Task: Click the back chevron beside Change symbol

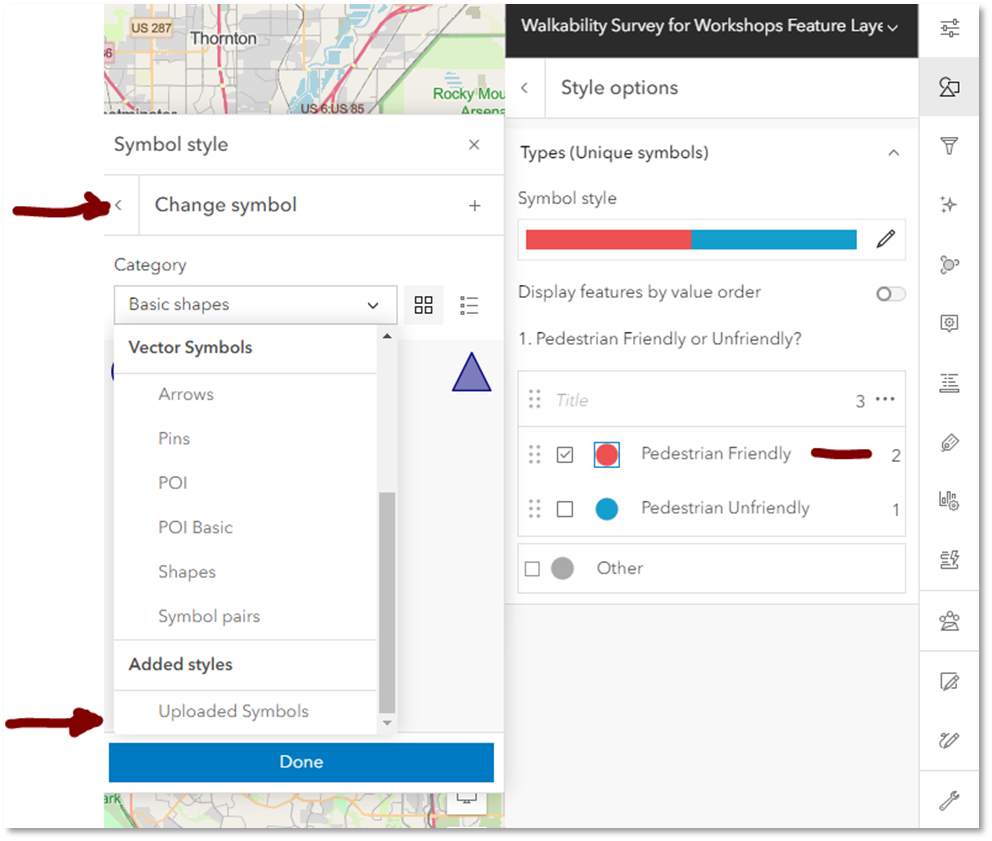Action: coord(119,205)
